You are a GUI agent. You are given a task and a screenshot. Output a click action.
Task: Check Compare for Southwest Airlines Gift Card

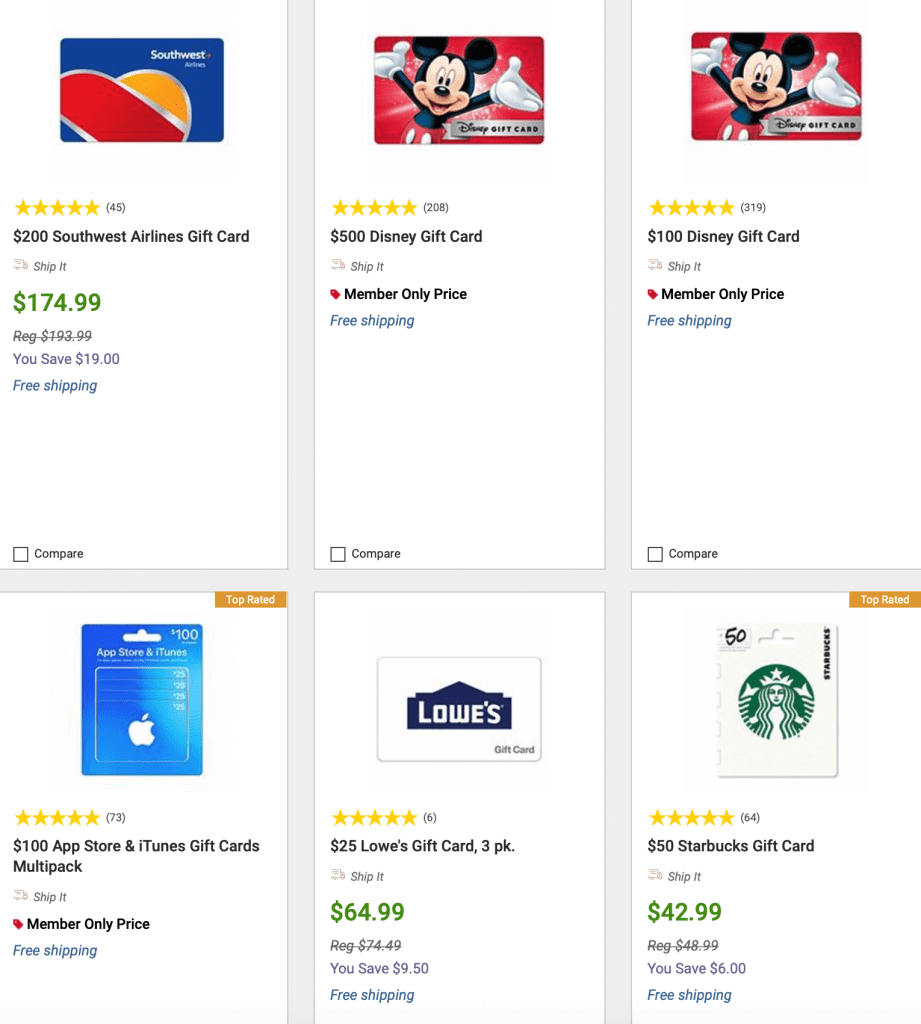click(21, 554)
